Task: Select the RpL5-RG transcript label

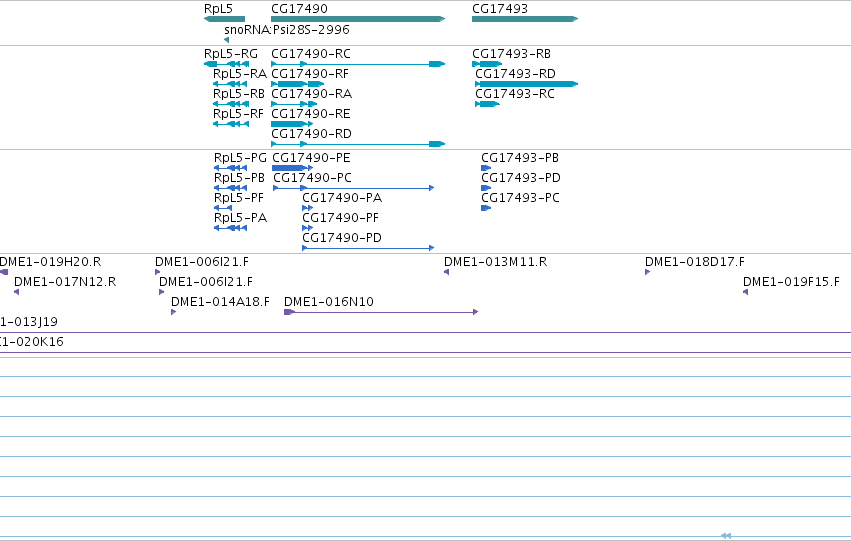Action: pos(231,54)
